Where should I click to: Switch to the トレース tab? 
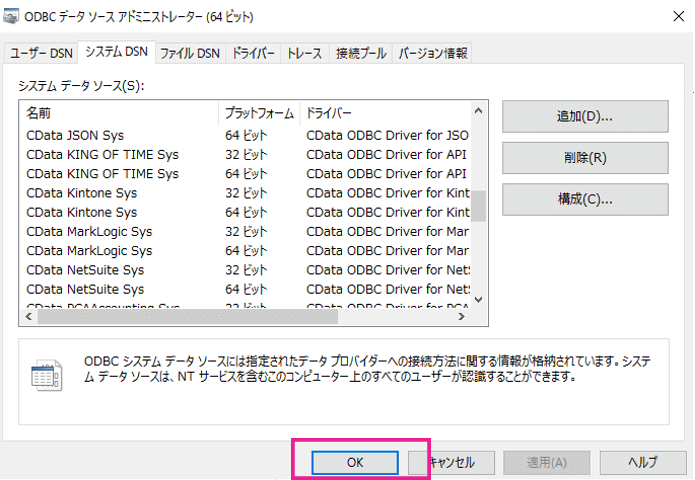pyautogui.click(x=305, y=54)
